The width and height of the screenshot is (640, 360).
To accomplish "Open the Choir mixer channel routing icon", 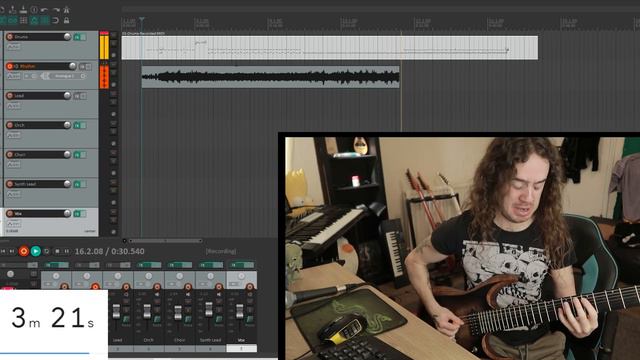I will coord(188,320).
